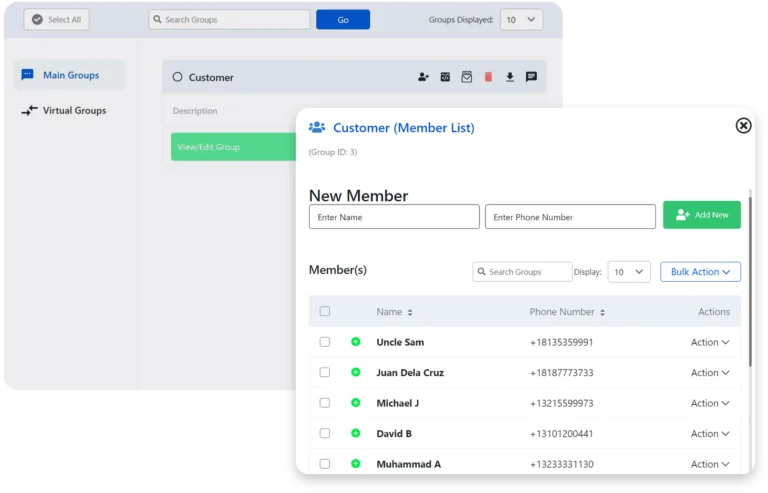
Task: Open the chat bubble icon on Customer group
Action: pos(531,77)
